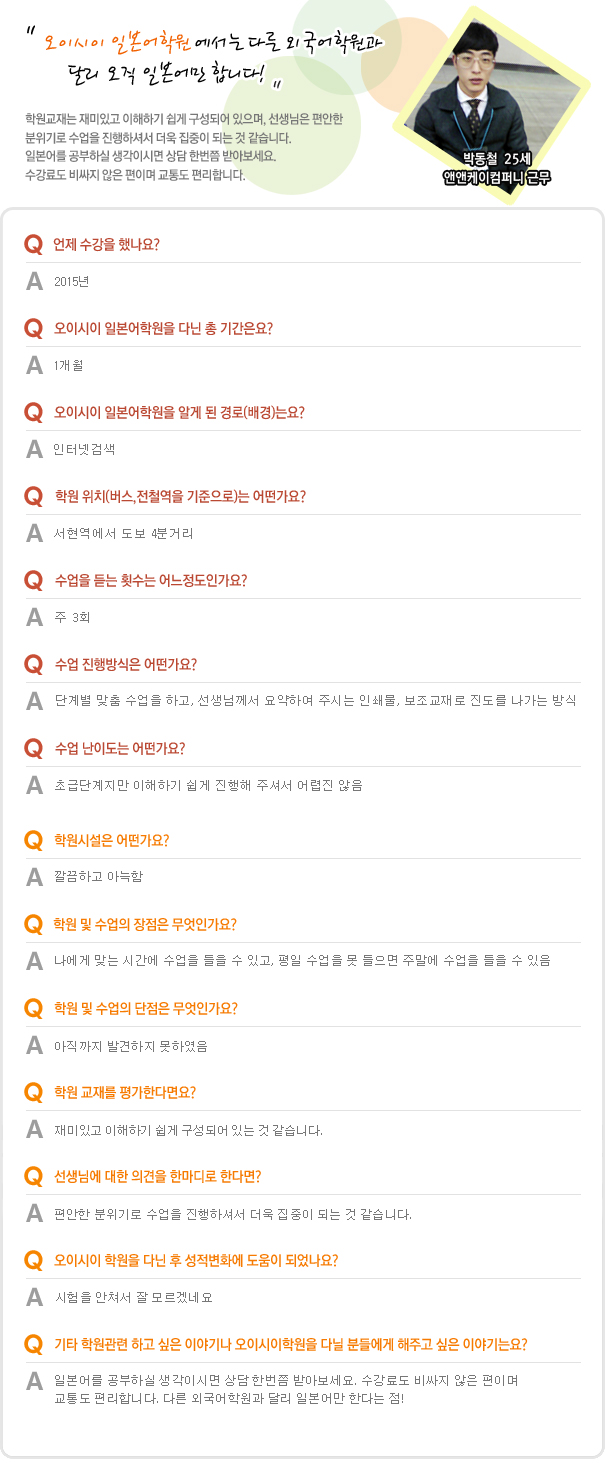605x1464 pixels.
Task: Click the question '학원 및 수업의 장점은 무엇인가요?'
Action: coord(145,924)
